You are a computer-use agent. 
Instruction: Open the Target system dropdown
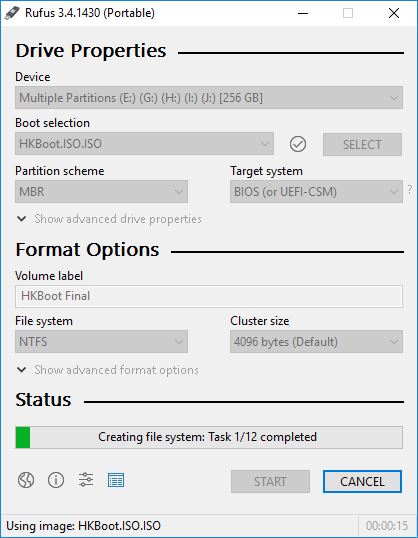point(316,191)
